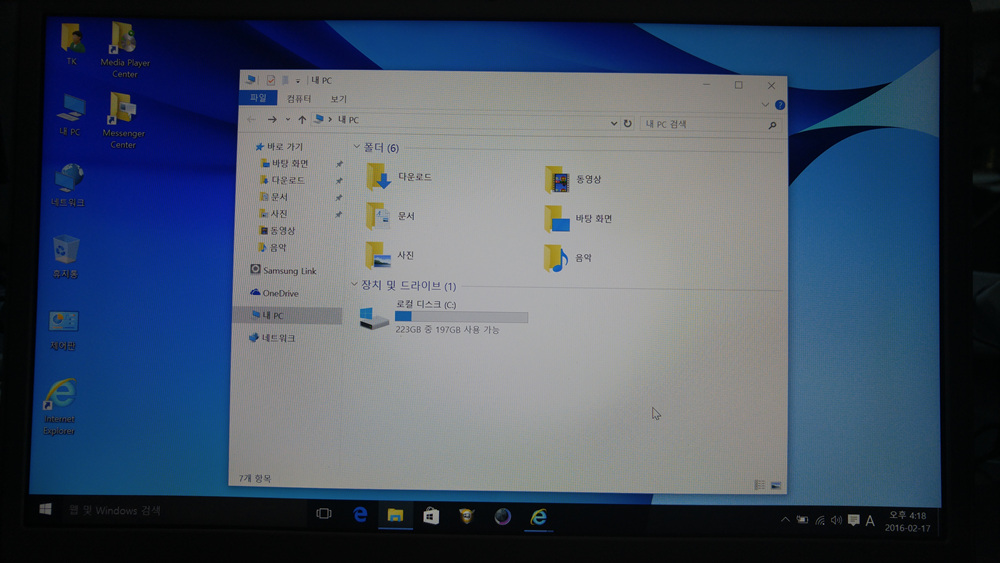Image resolution: width=1000 pixels, height=563 pixels.
Task: Click the C: drive capacity bar
Action: [461, 317]
